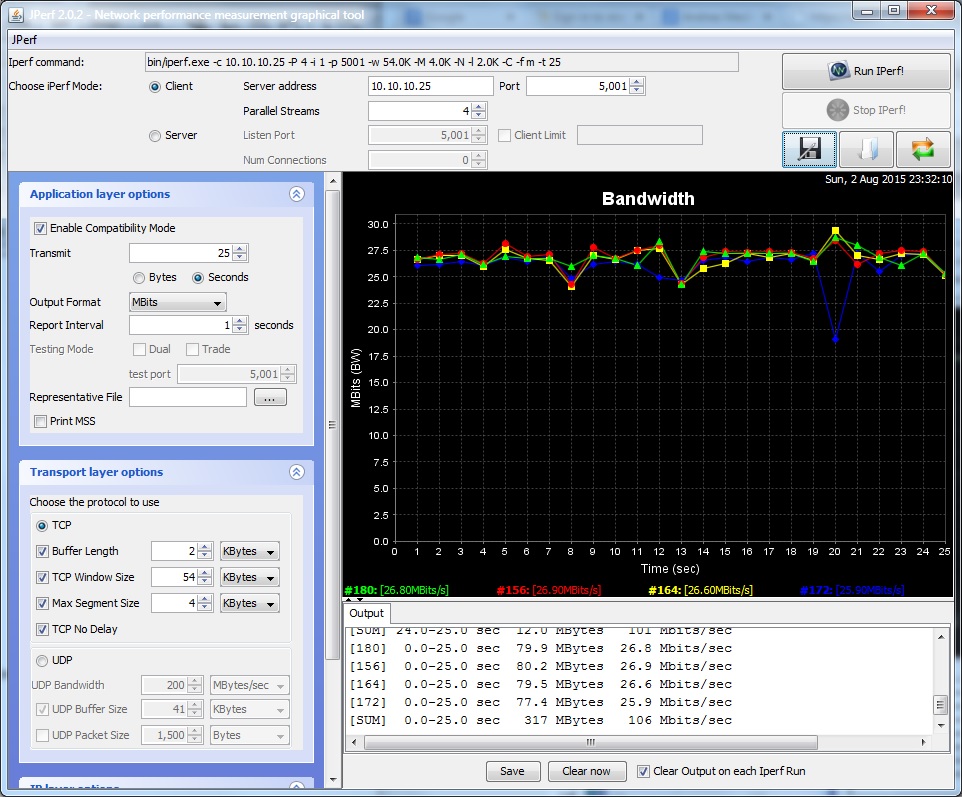Click the options panel vertical scrollbar
This screenshot has width=962, height=797.
(x=333, y=423)
